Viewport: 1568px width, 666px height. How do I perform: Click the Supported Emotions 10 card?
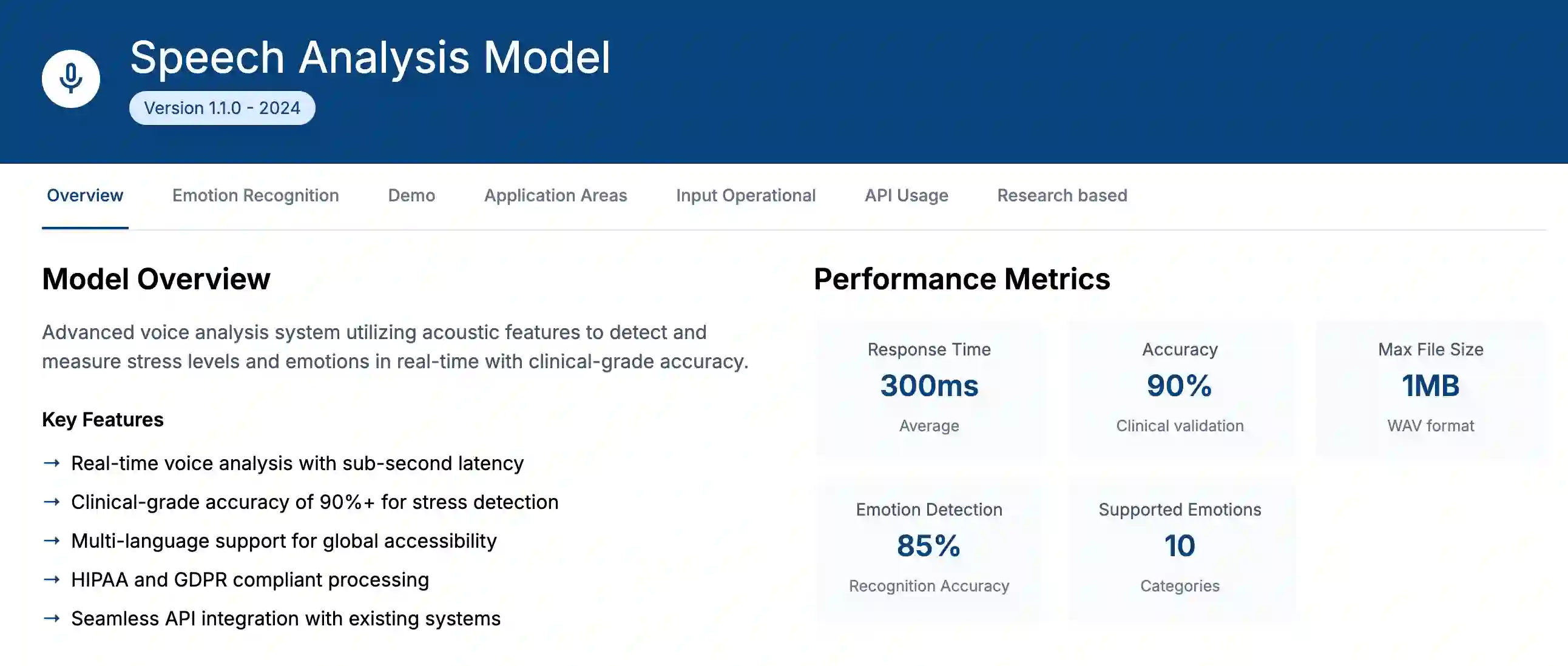(x=1180, y=547)
